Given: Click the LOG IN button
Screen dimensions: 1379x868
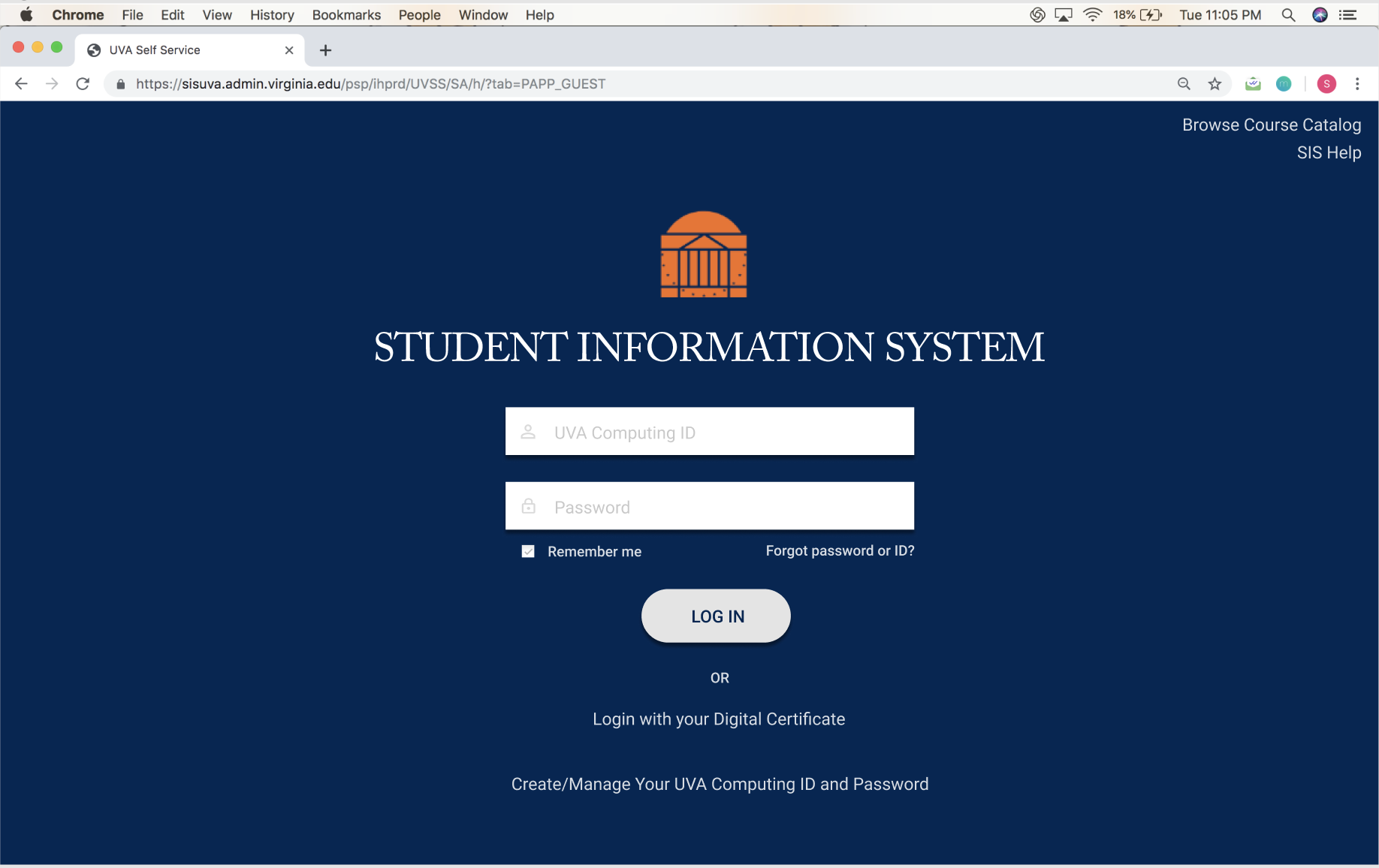Looking at the screenshot, I should 716,616.
